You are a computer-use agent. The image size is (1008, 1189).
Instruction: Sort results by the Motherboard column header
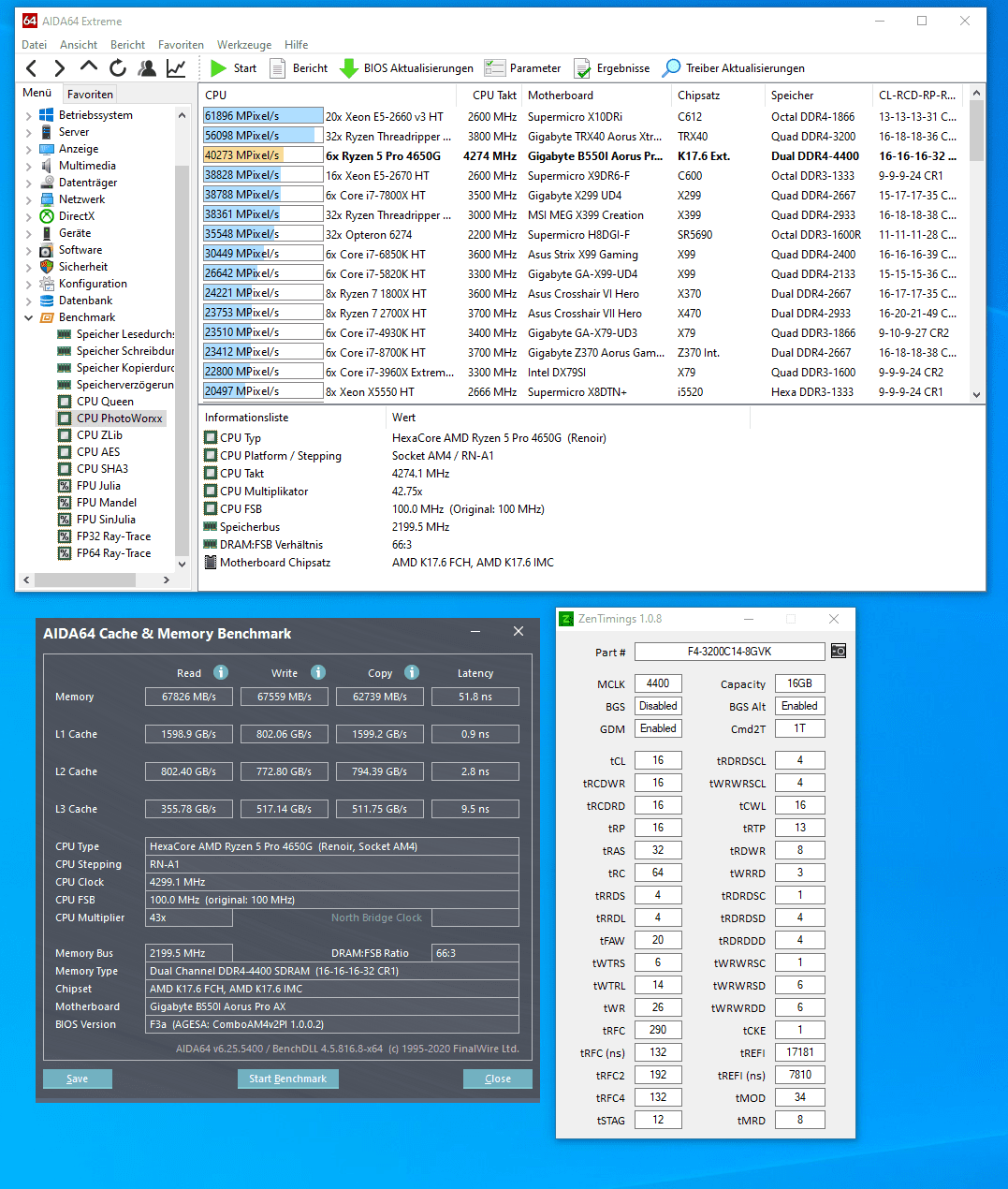[x=596, y=95]
